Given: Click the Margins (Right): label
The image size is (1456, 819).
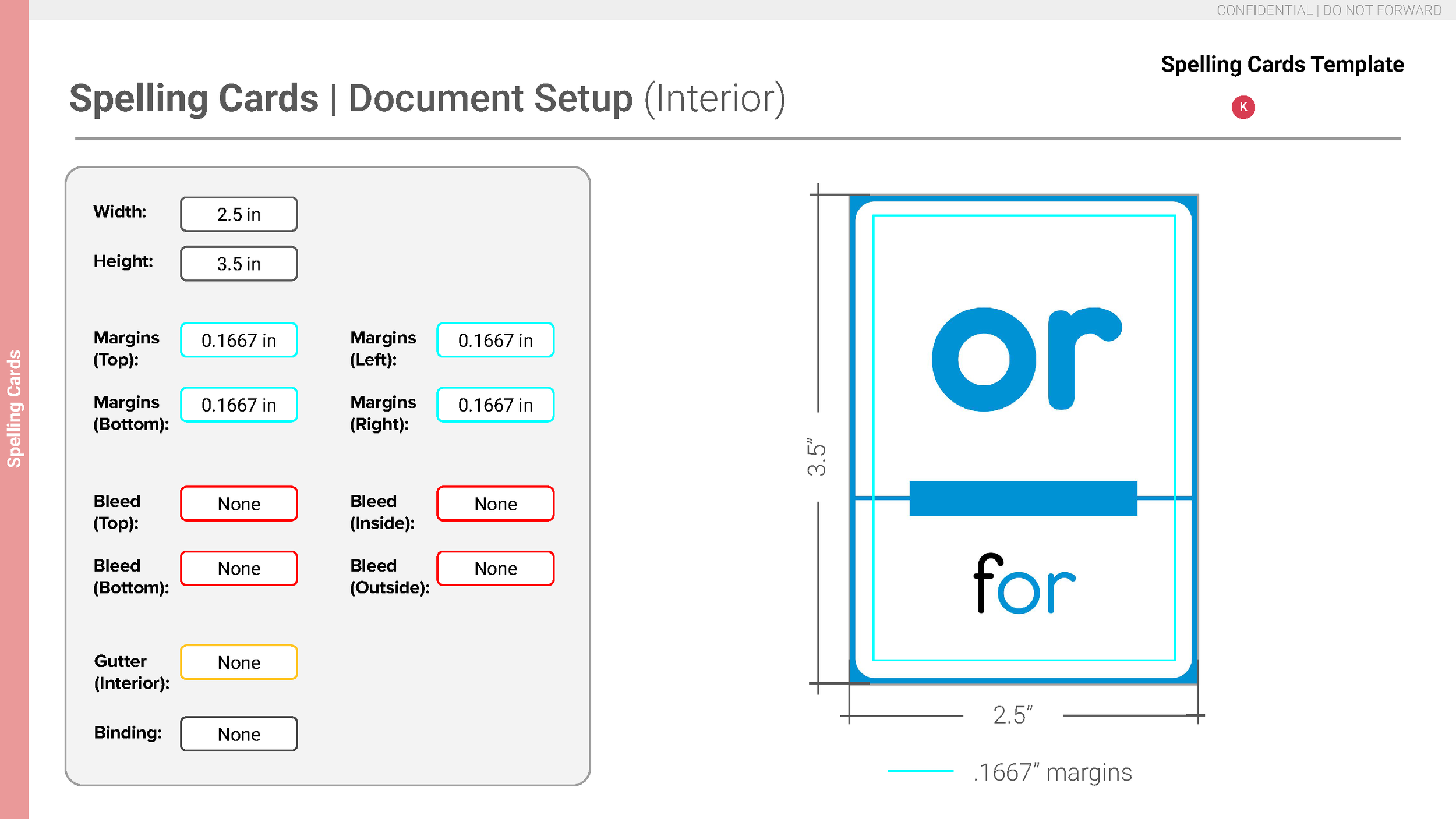Looking at the screenshot, I should click(383, 413).
